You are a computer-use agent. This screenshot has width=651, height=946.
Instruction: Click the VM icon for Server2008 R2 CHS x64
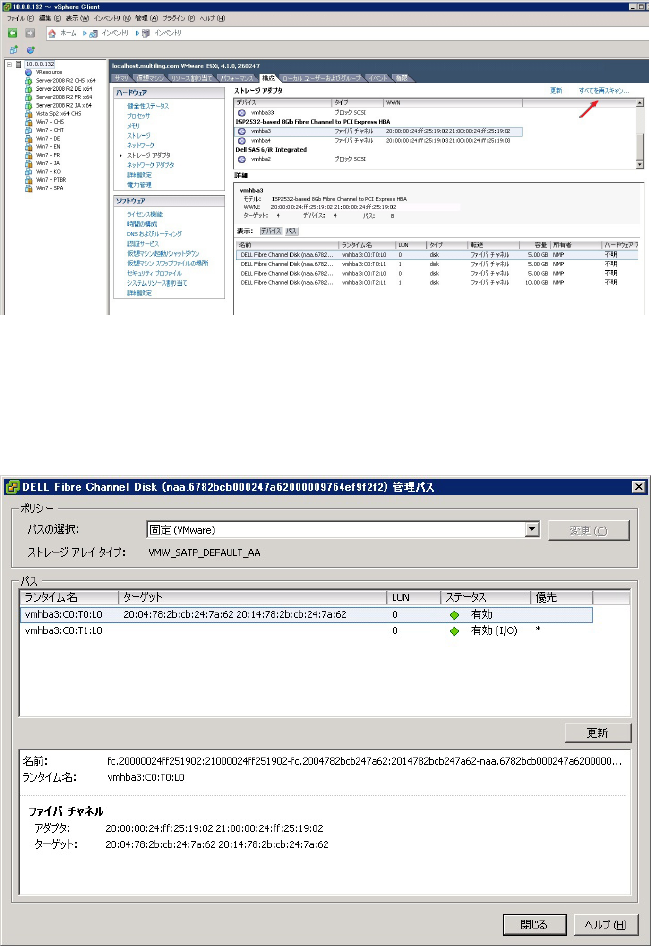pos(28,80)
